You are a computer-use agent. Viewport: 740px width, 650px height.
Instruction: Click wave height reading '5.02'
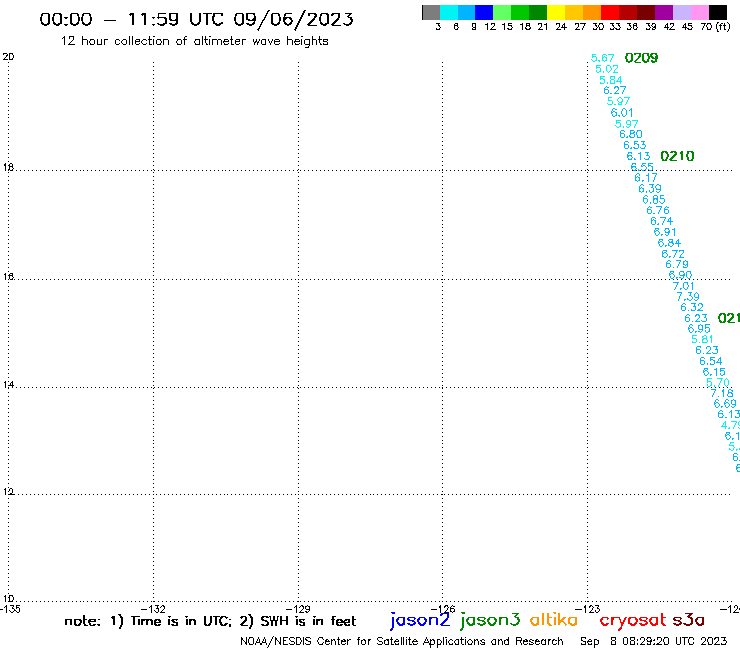point(606,69)
